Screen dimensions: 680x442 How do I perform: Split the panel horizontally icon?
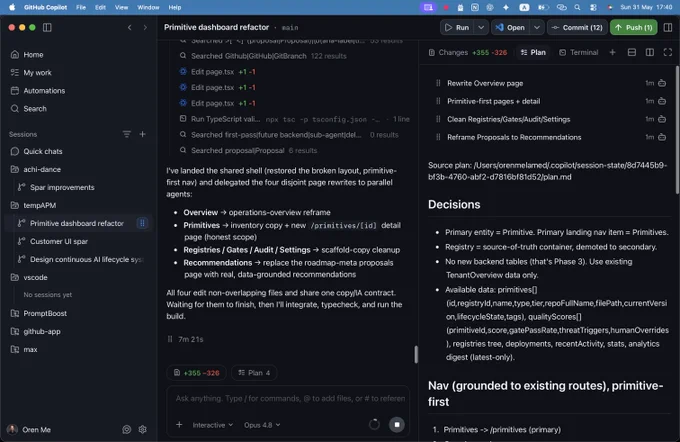632,52
